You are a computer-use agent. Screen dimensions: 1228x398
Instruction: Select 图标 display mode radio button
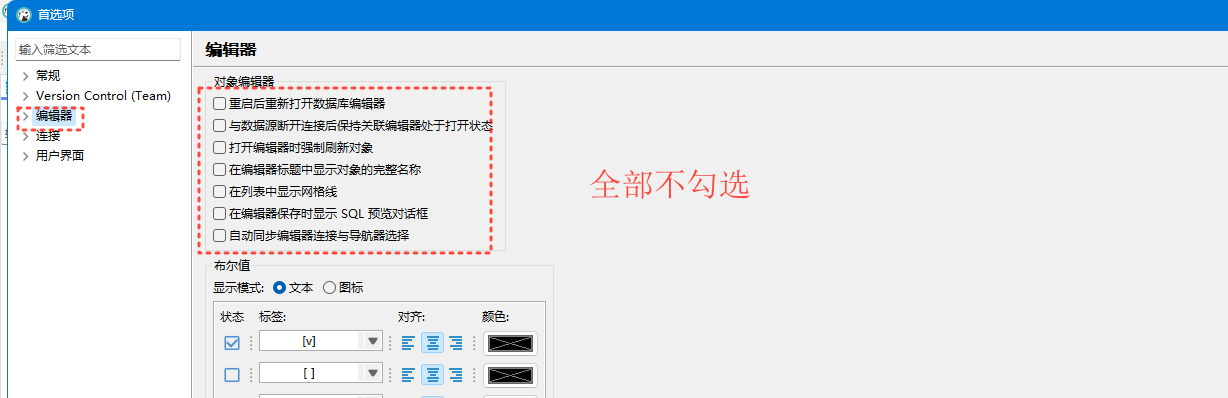329,288
